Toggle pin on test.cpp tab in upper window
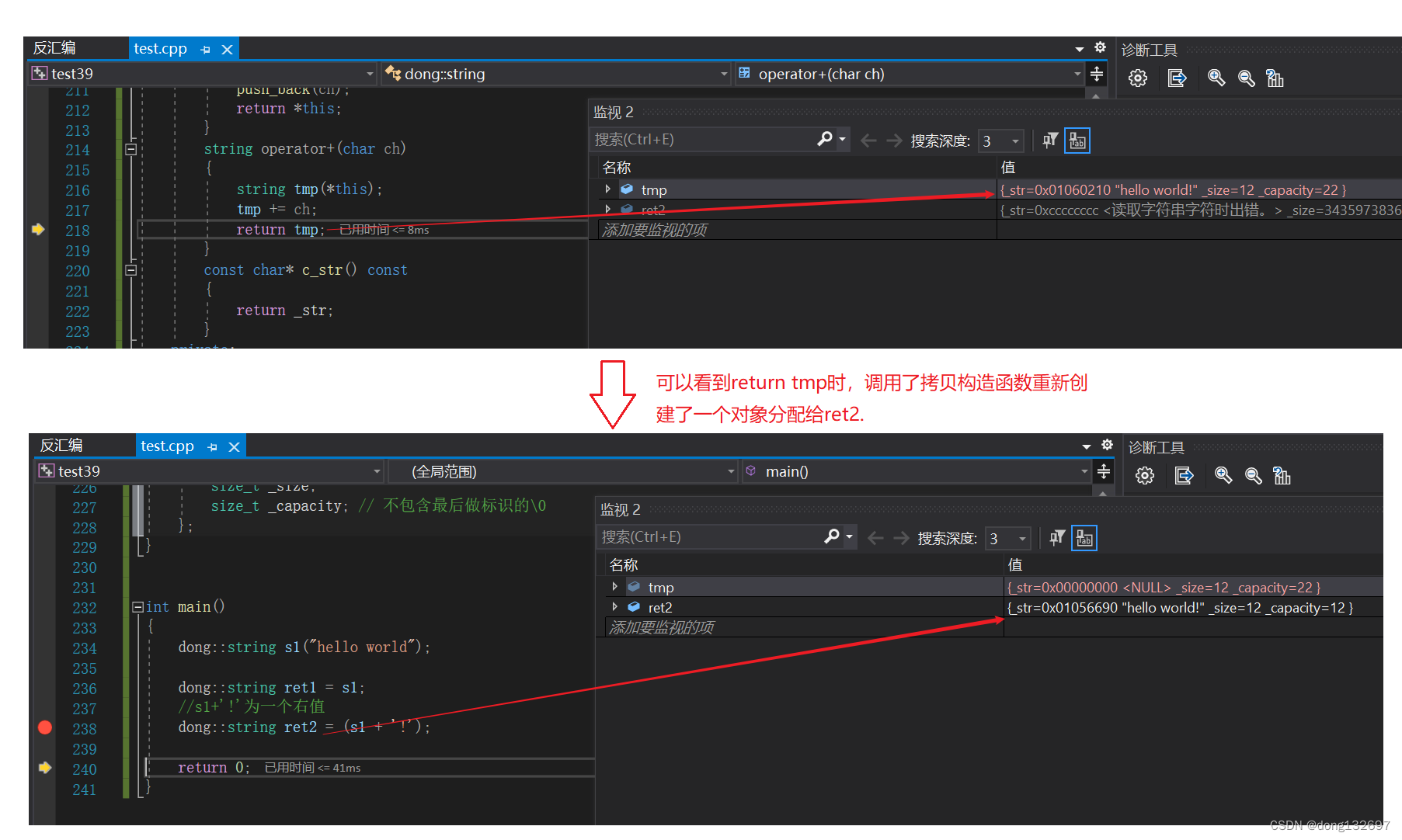The width and height of the screenshot is (1402, 840). click(x=206, y=50)
